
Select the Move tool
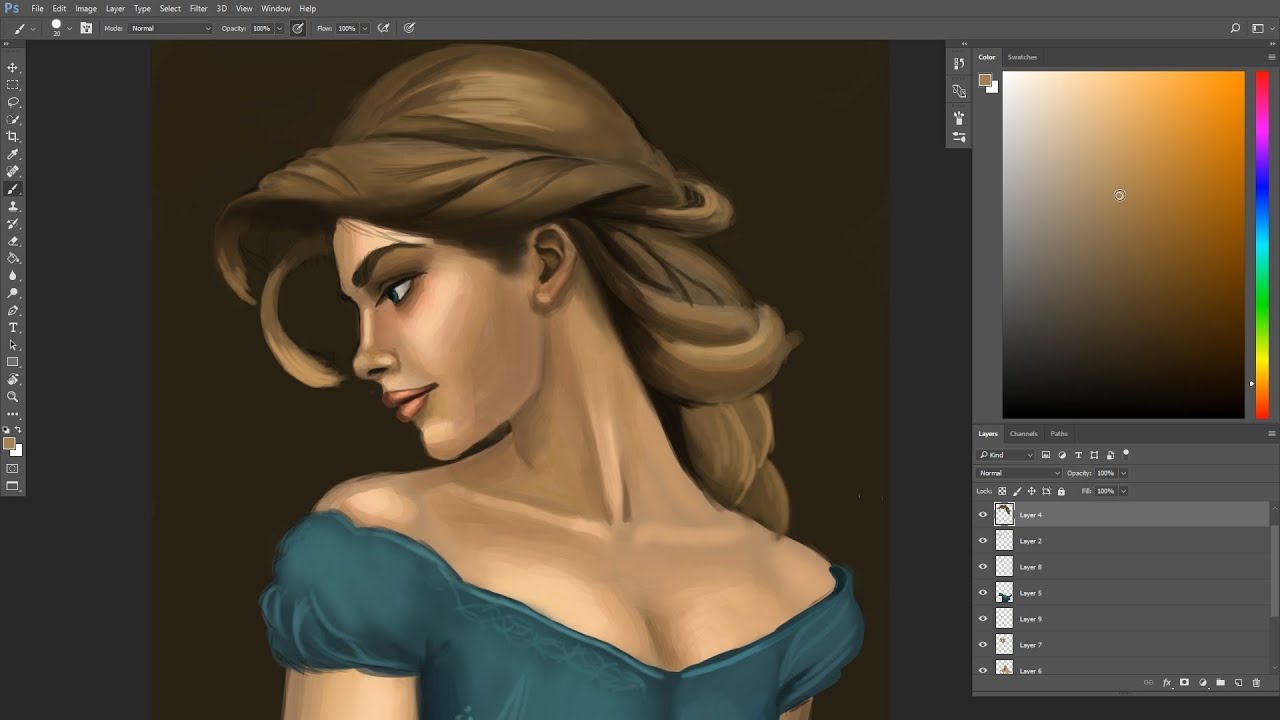click(13, 67)
